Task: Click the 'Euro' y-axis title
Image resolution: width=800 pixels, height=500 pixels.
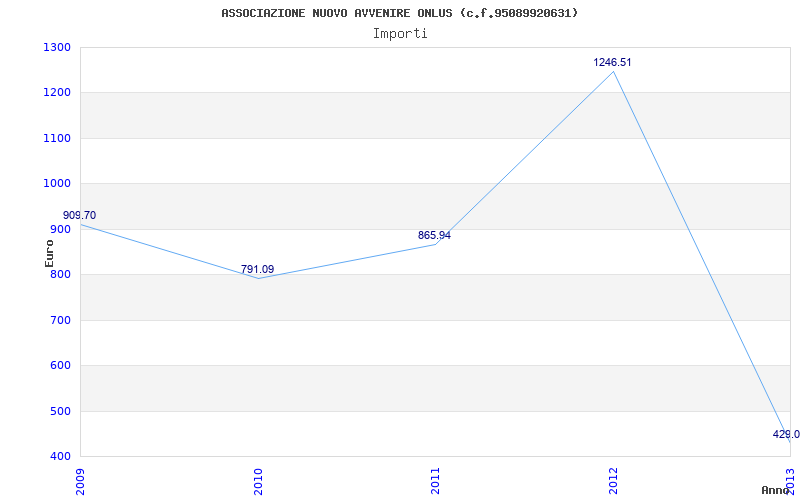Action: coord(49,253)
